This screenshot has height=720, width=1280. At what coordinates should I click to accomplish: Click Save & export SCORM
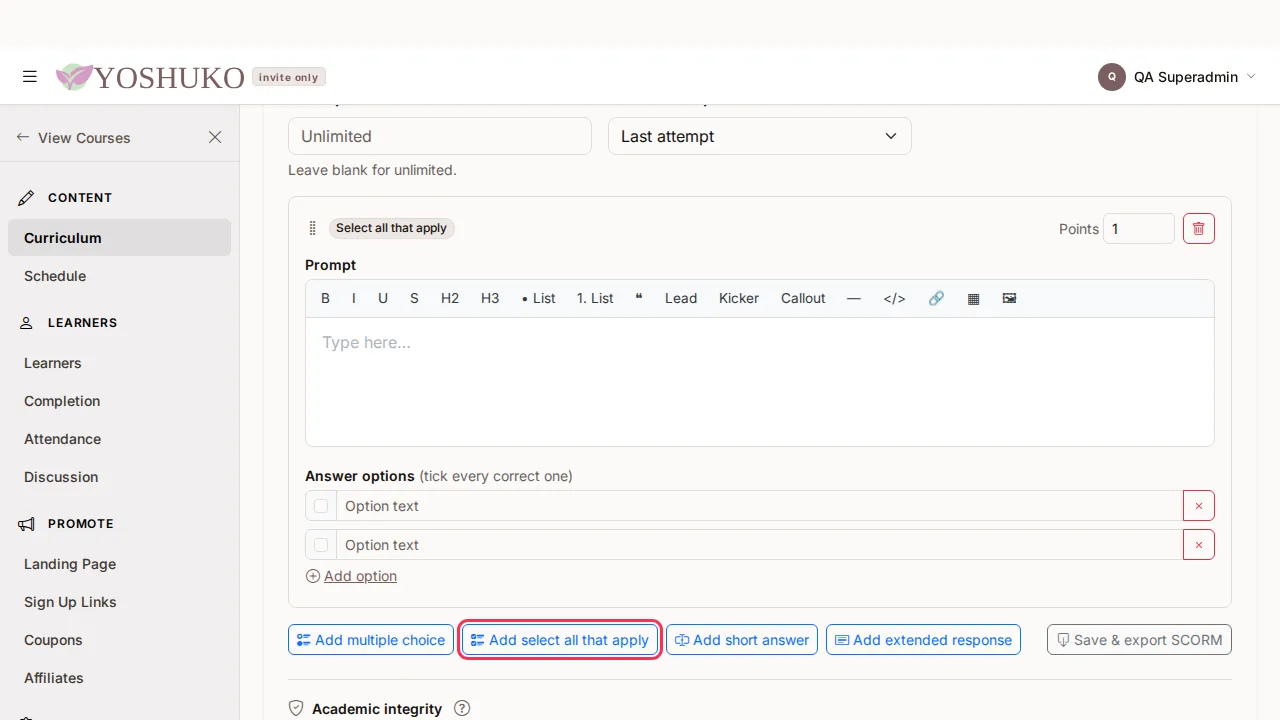[x=1139, y=640]
